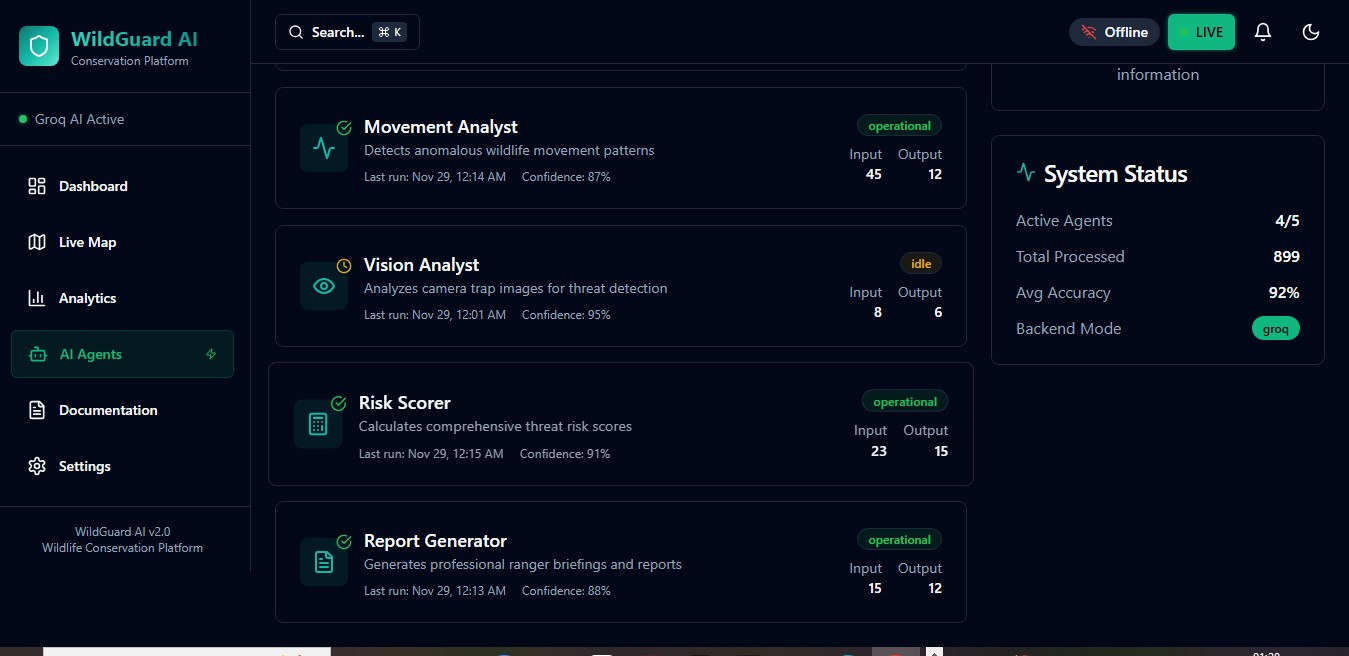Click the Vision Analyst eye icon
Viewport: 1349px width, 656px height.
pos(323,285)
